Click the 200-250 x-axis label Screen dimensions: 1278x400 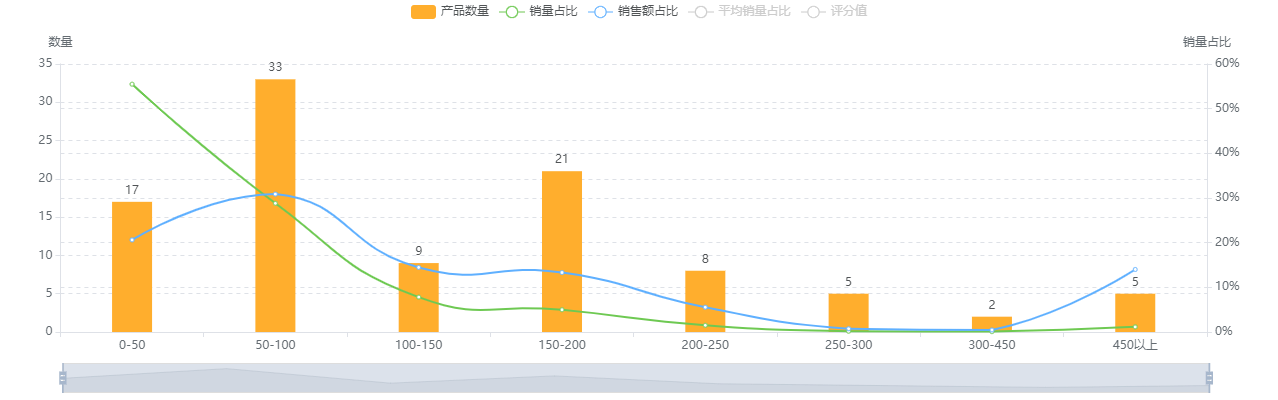(705, 345)
